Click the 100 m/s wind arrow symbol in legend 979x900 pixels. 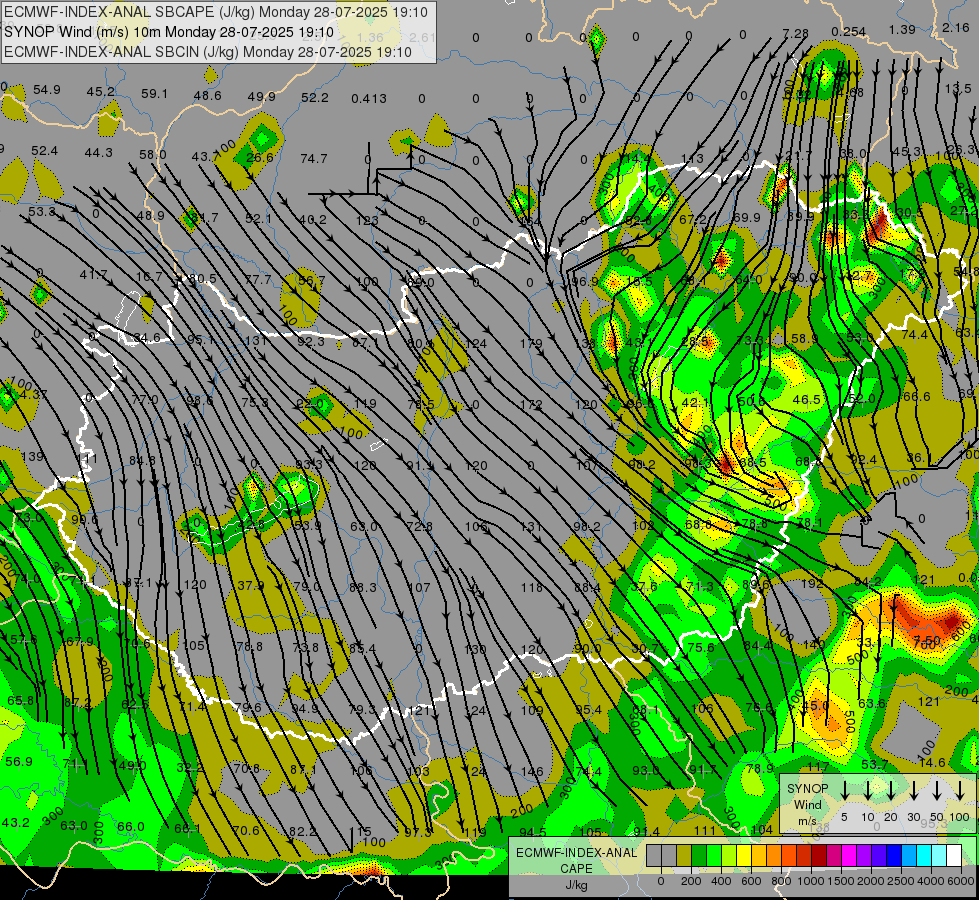click(960, 790)
